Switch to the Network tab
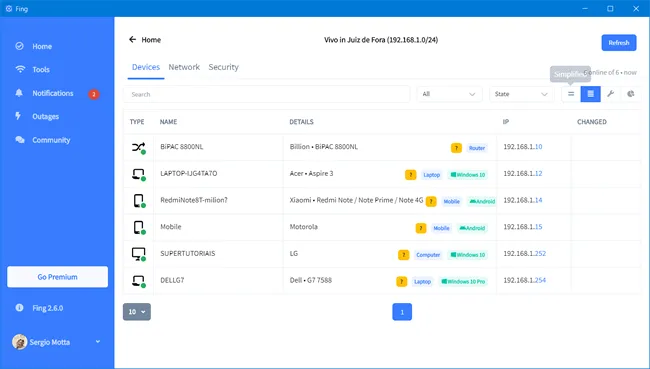 (x=184, y=67)
